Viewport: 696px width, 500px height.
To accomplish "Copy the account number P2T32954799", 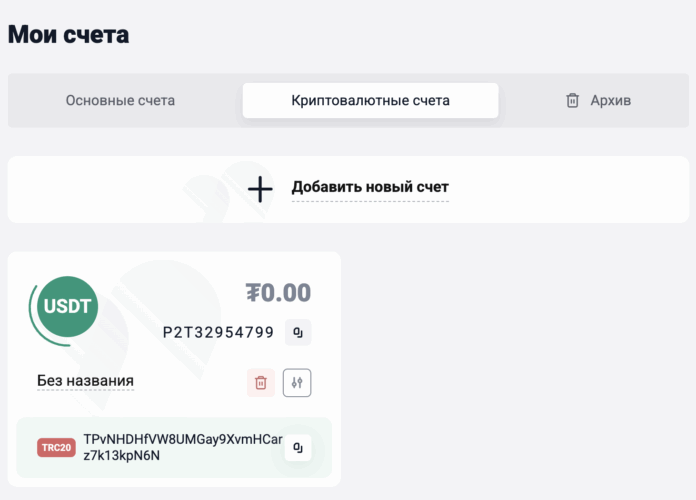I will click(x=298, y=332).
